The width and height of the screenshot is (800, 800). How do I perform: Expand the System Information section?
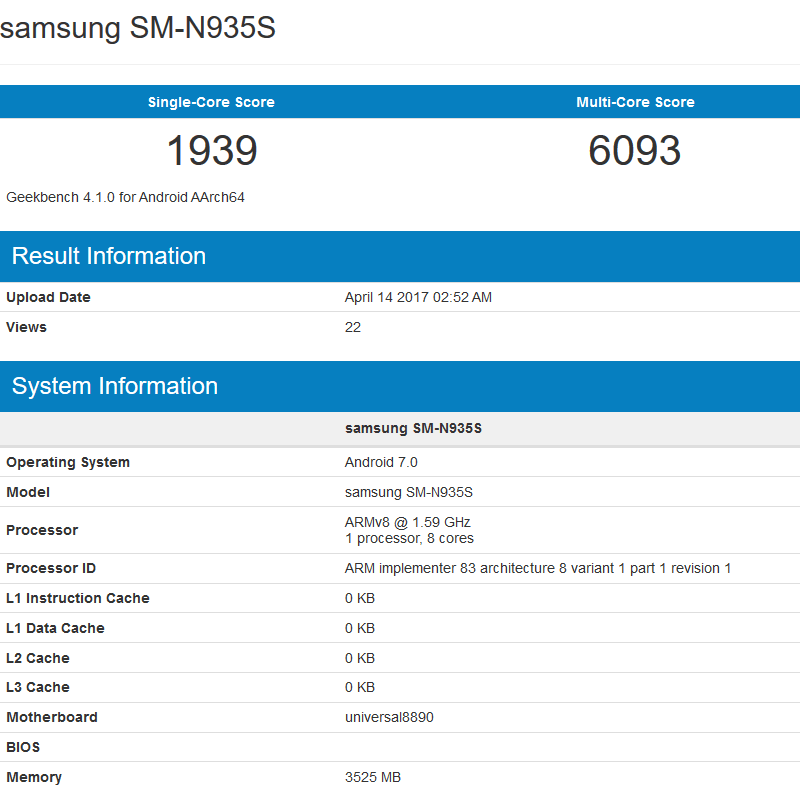click(x=114, y=386)
